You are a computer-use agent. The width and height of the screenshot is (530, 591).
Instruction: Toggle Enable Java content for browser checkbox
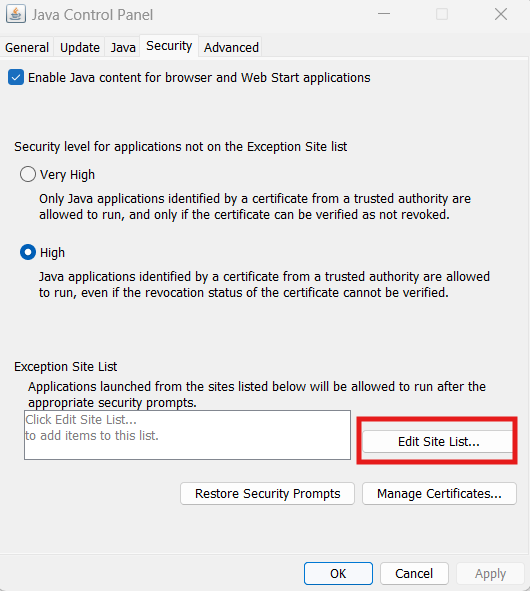click(x=16, y=77)
